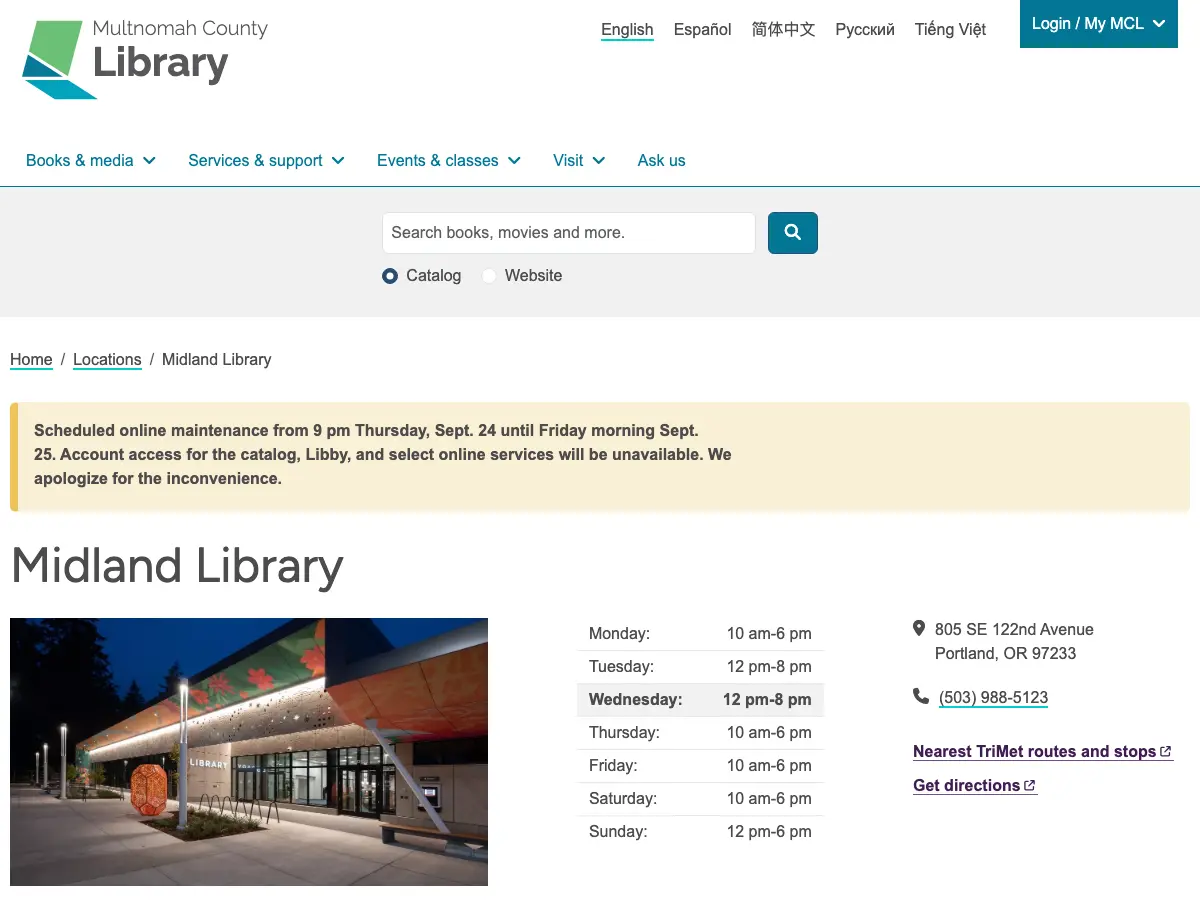Switch language to Español
Screen dimensions: 1200x900
(x=703, y=30)
